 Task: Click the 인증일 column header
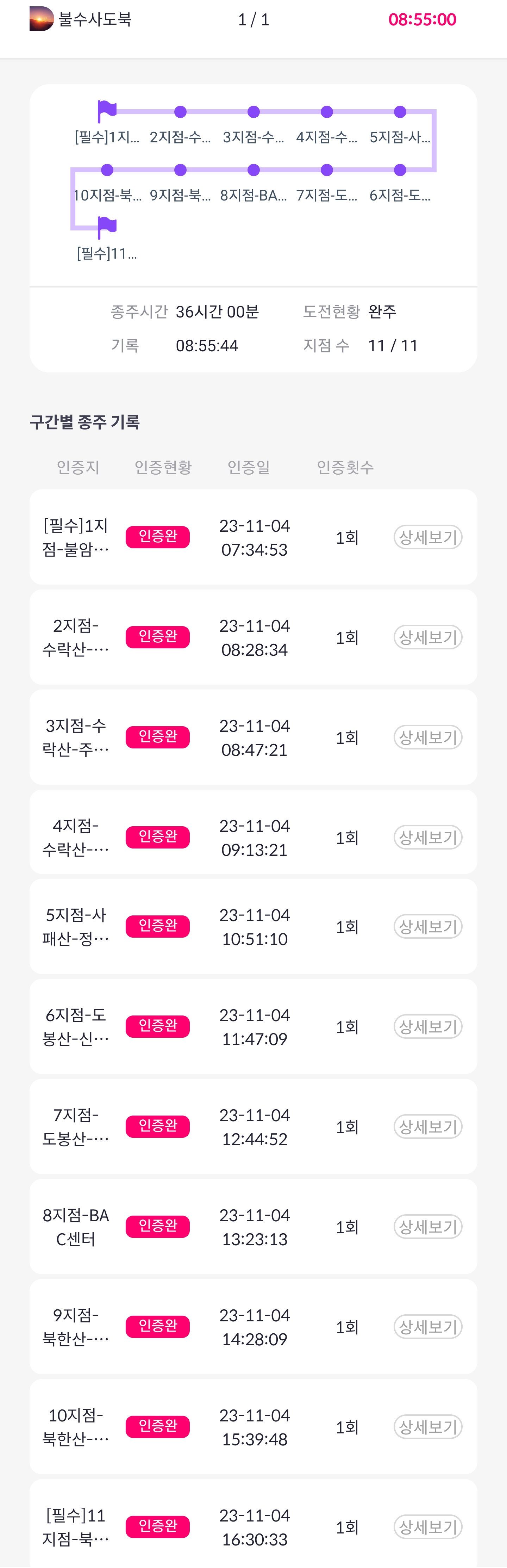tap(248, 467)
